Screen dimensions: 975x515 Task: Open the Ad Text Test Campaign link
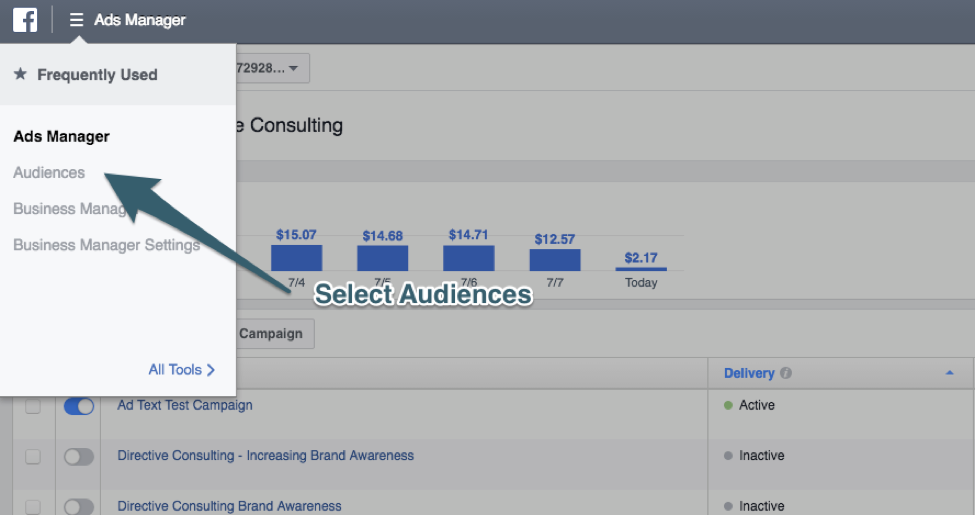point(185,406)
